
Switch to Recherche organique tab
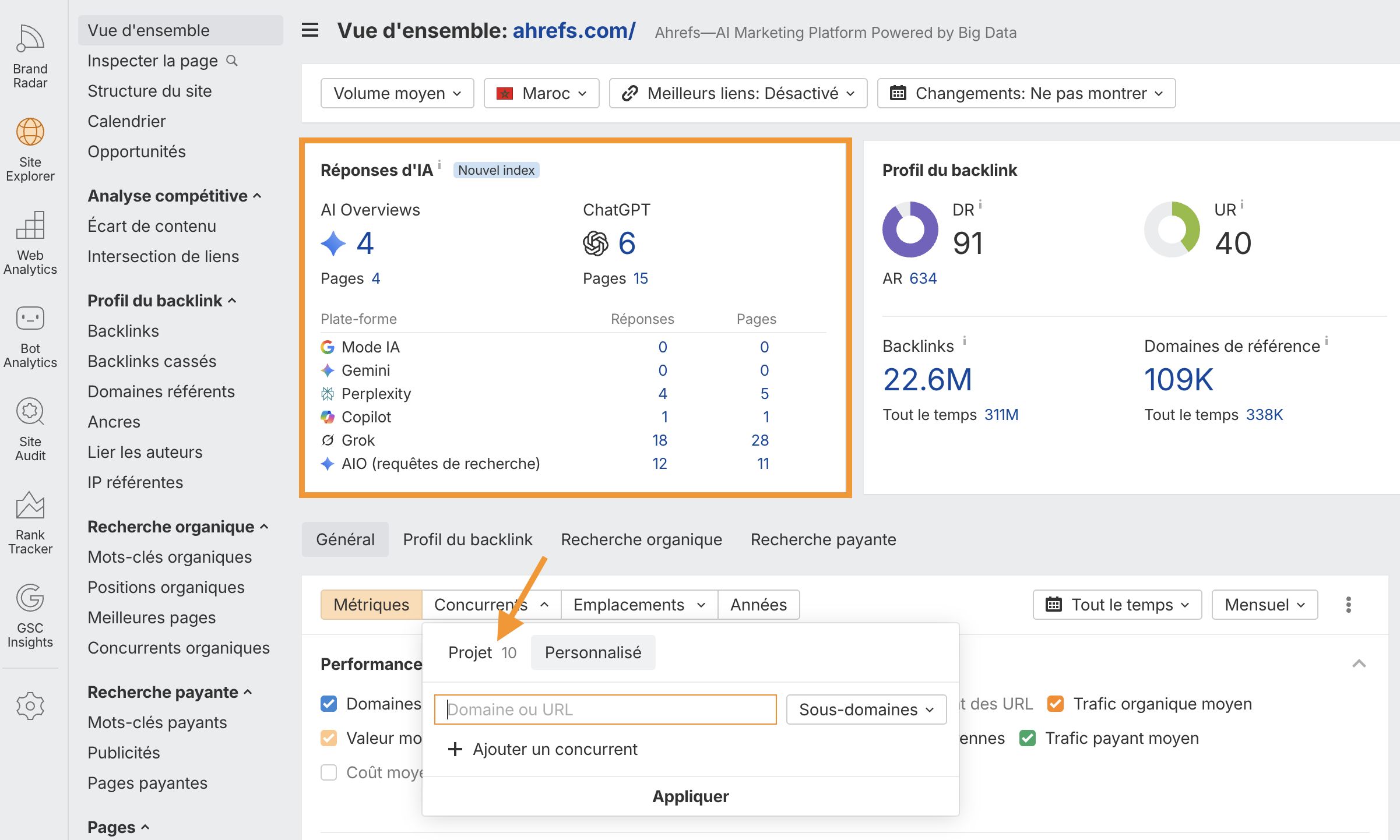pyautogui.click(x=641, y=539)
